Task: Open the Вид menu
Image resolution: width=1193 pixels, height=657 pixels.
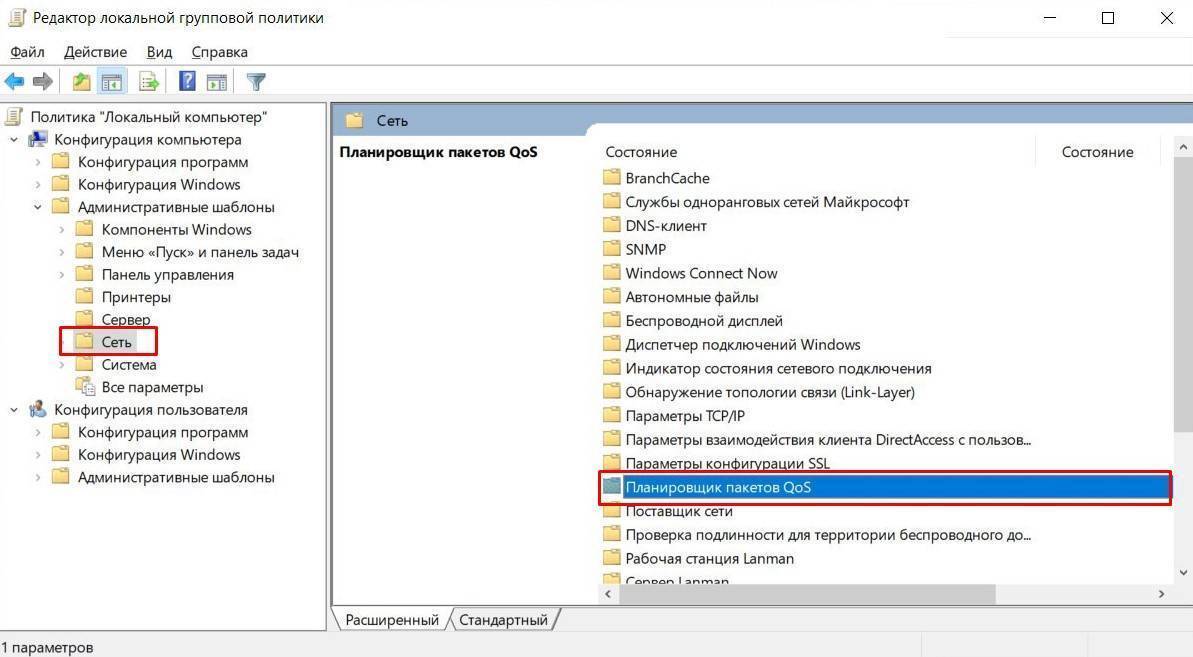Action: tap(159, 52)
